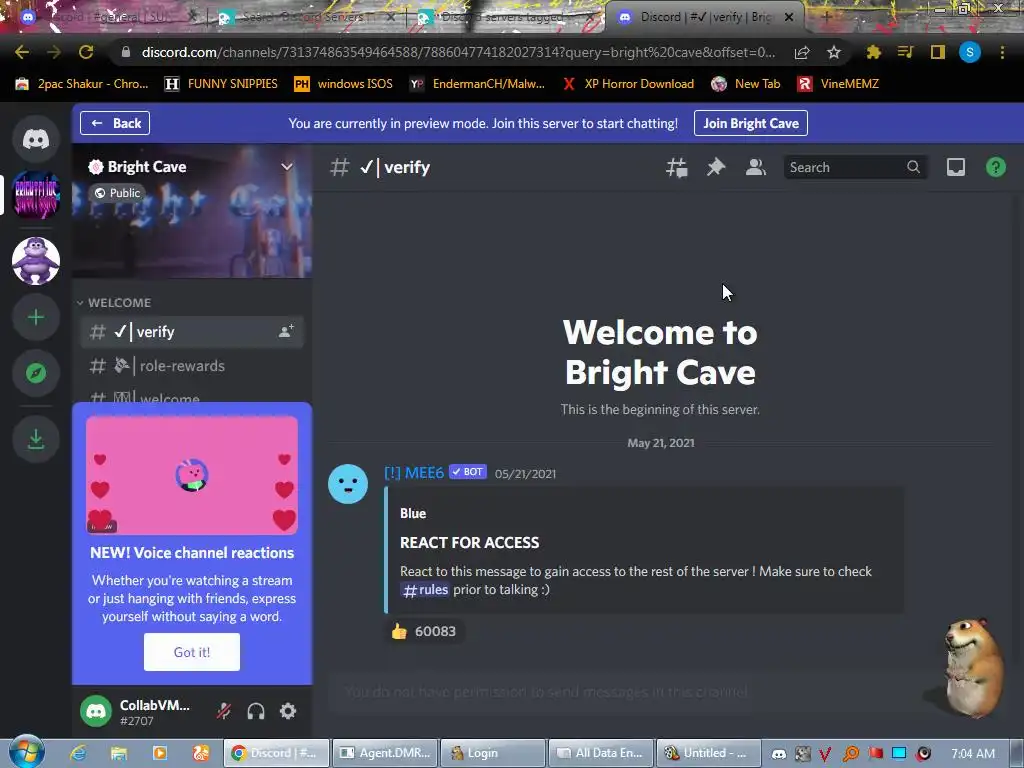Open the FUNNY SNIPPIES bookmark
The image size is (1024, 768).
coord(221,84)
